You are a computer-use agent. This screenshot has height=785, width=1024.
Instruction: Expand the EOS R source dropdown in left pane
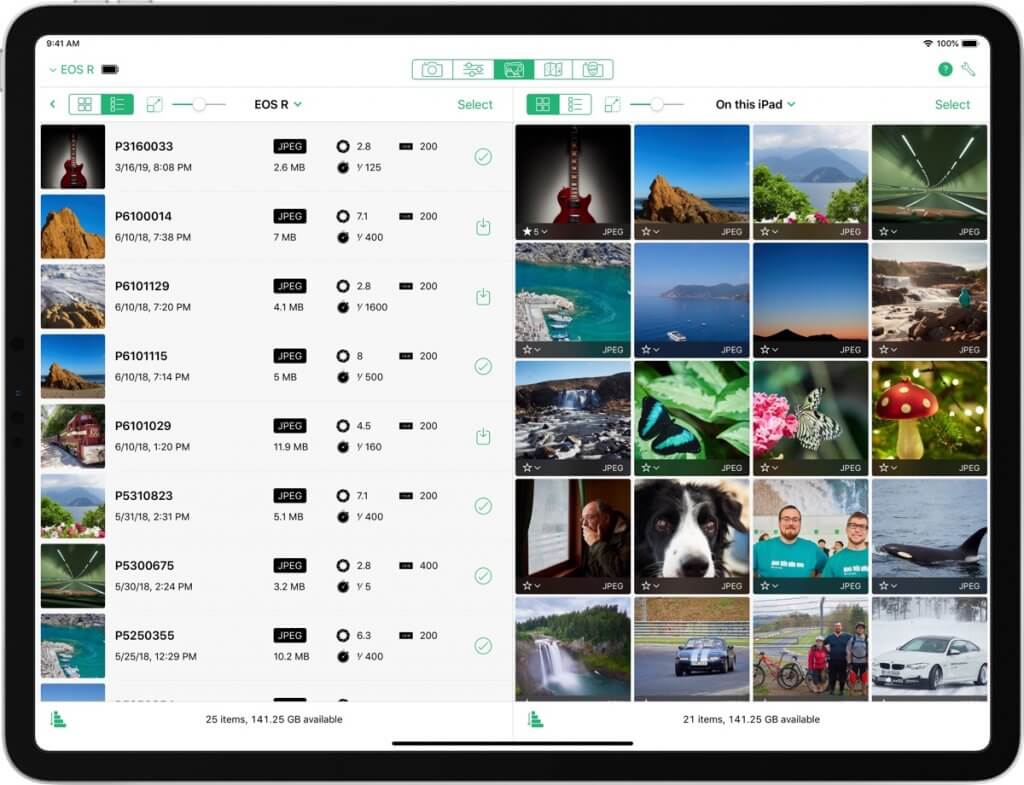point(278,104)
